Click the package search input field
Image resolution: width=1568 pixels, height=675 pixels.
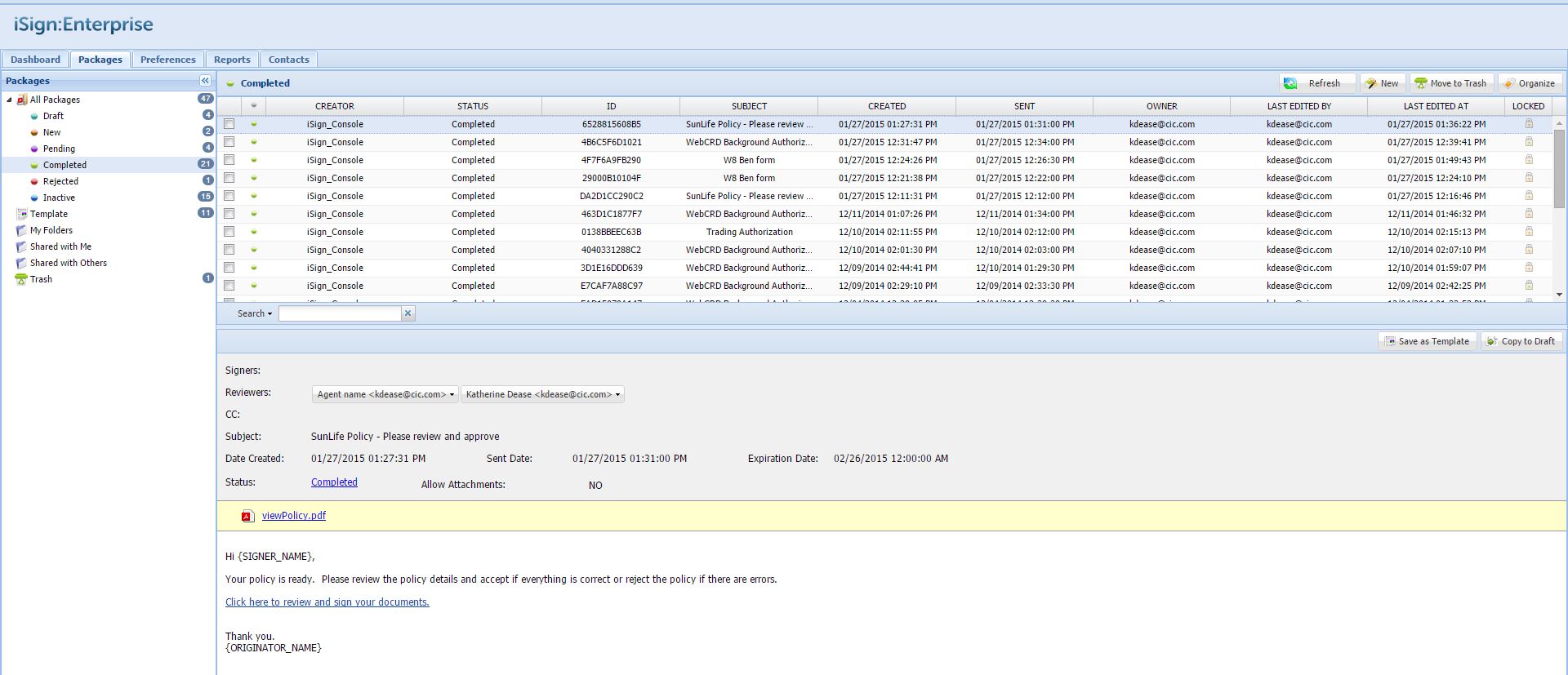[340, 313]
